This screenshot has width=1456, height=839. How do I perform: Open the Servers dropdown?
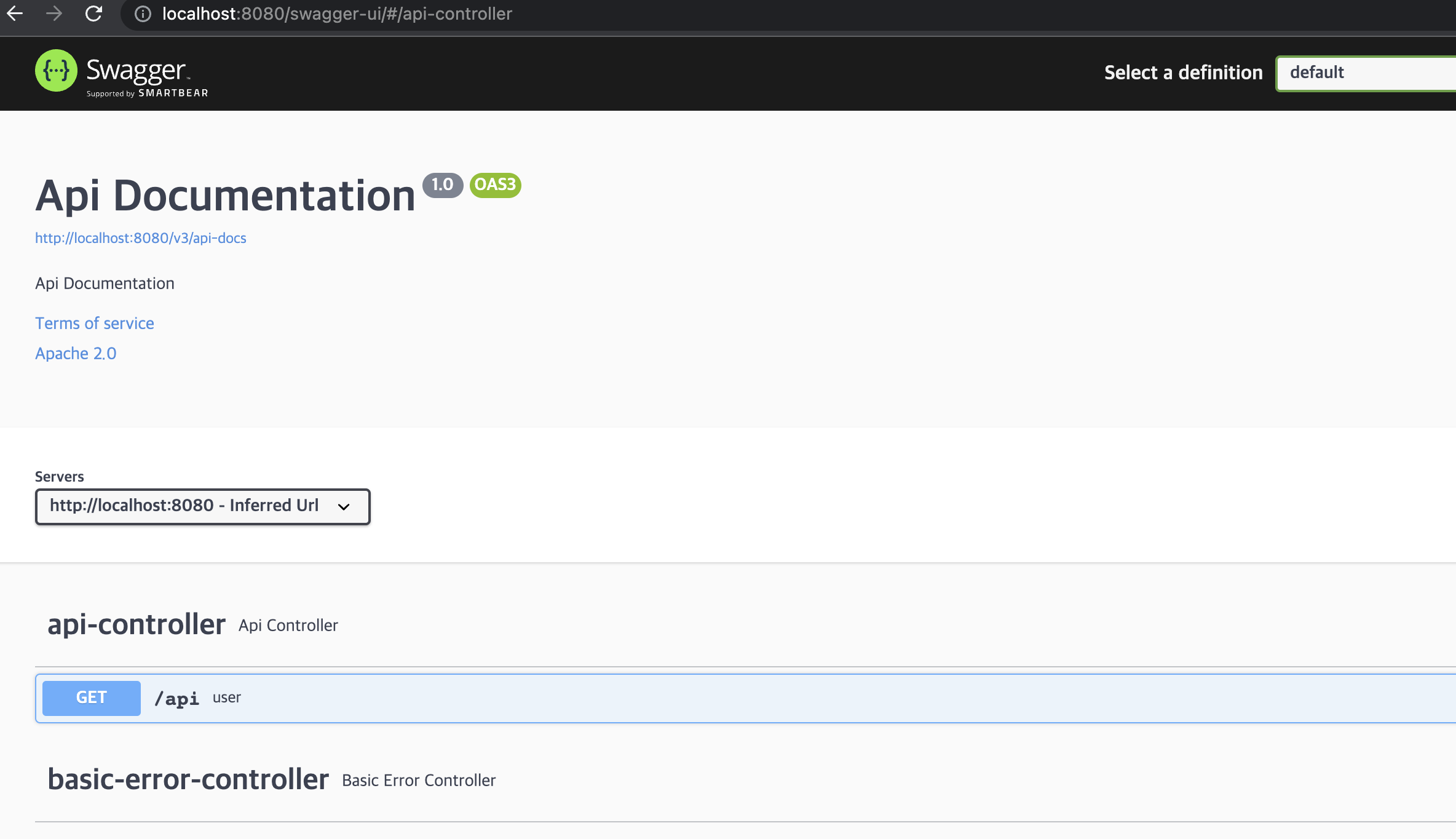(x=203, y=506)
